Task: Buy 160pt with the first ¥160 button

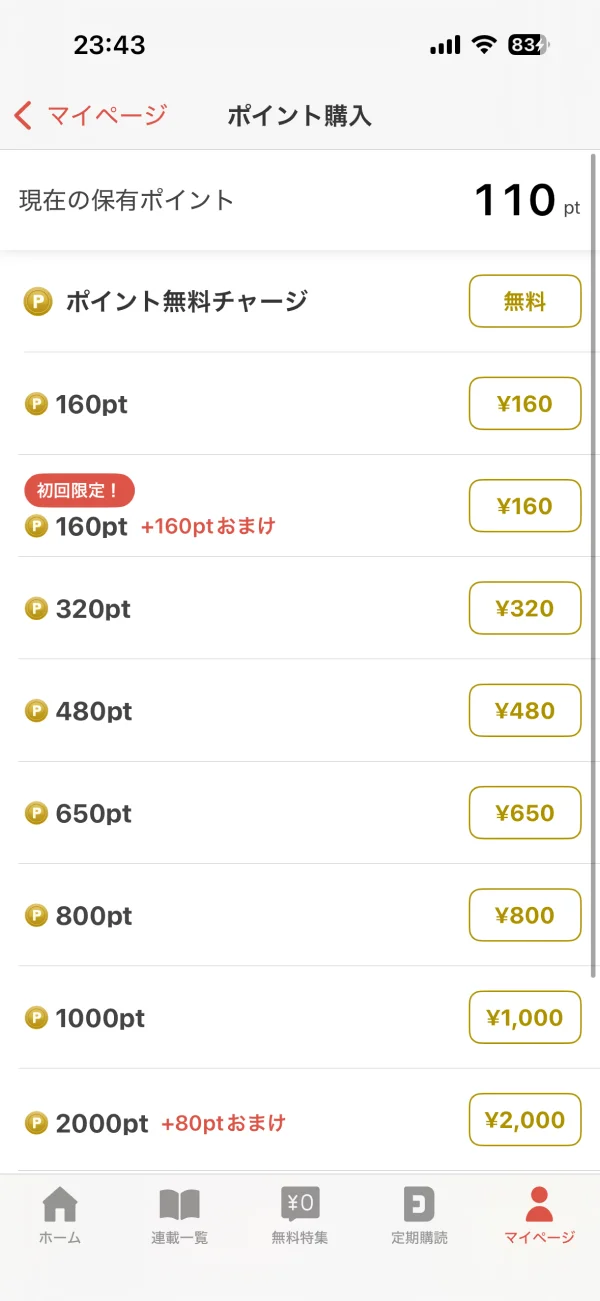Action: coord(525,403)
